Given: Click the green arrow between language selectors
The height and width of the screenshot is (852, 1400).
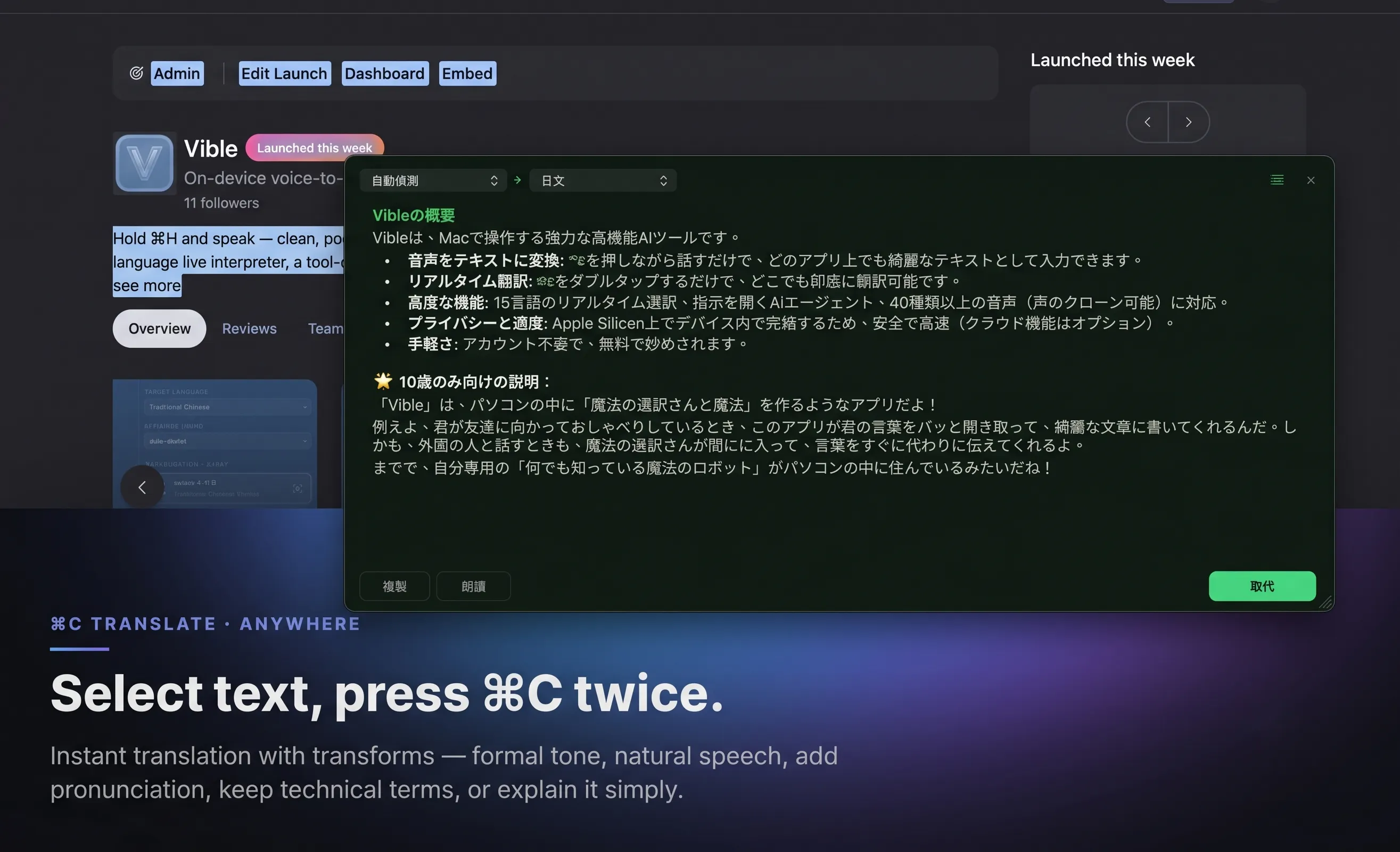Looking at the screenshot, I should pyautogui.click(x=517, y=179).
